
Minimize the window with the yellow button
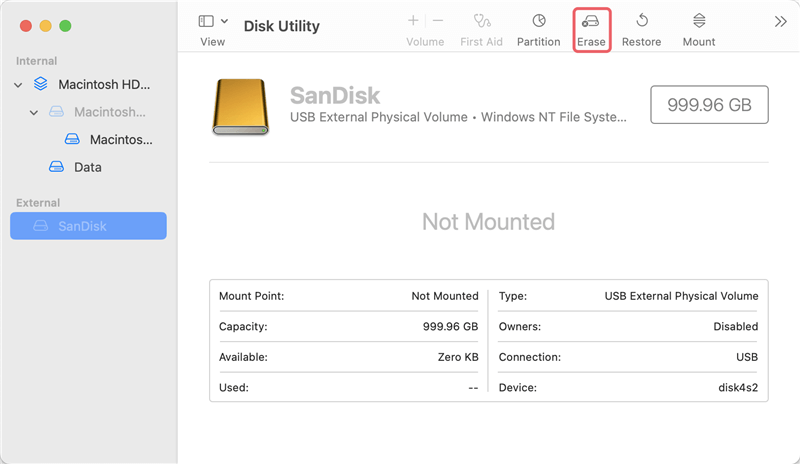(x=45, y=26)
